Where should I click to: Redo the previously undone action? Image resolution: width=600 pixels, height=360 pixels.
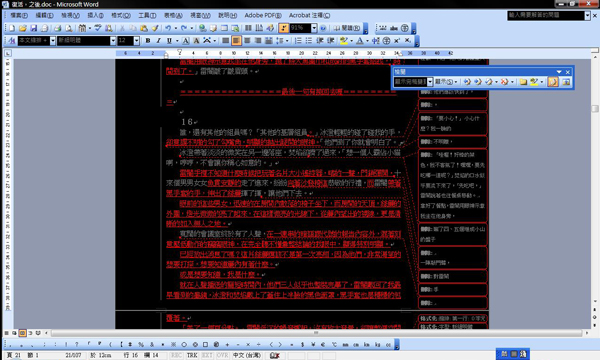coord(184,28)
